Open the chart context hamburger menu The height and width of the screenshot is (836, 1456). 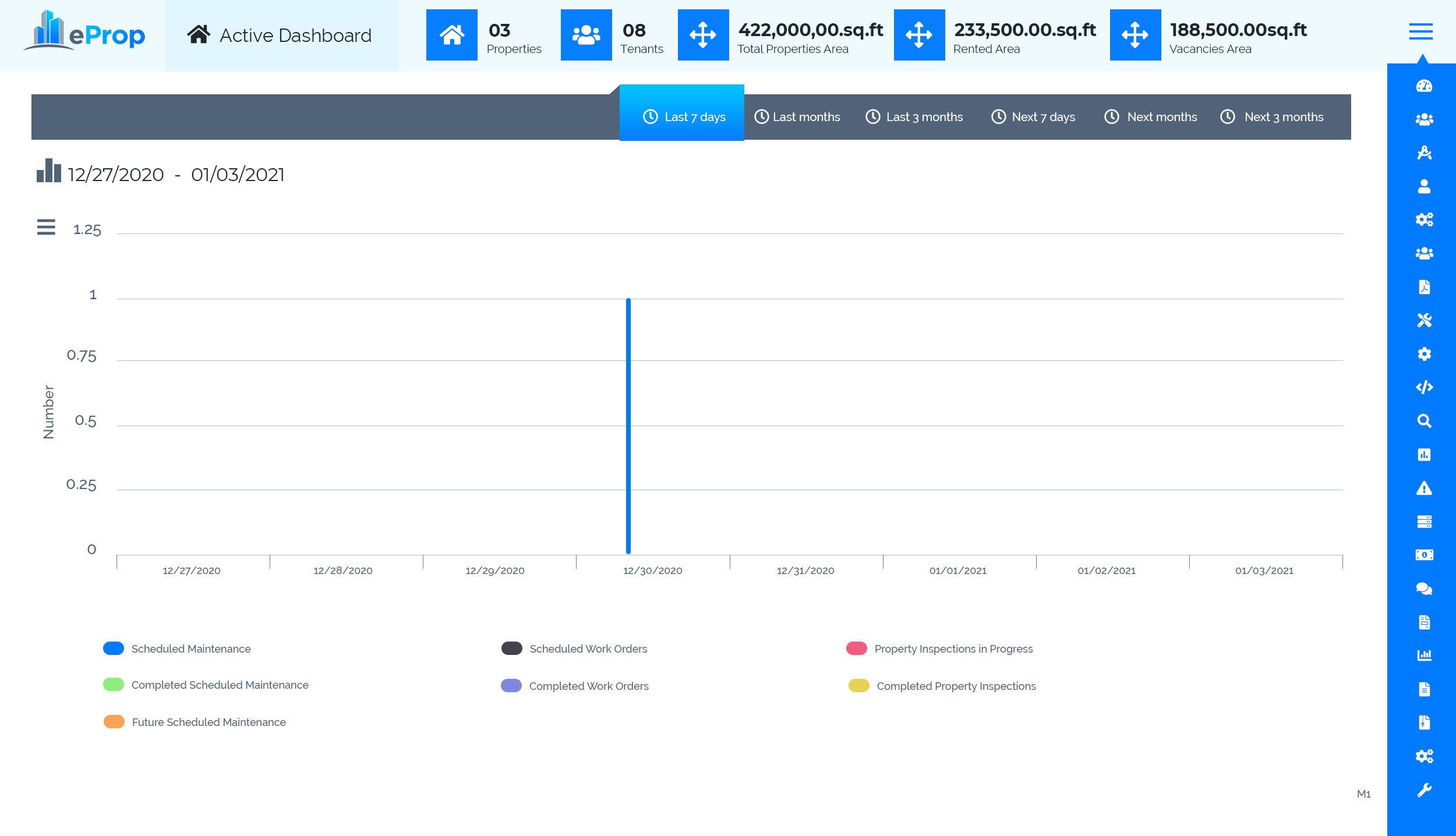tap(46, 227)
